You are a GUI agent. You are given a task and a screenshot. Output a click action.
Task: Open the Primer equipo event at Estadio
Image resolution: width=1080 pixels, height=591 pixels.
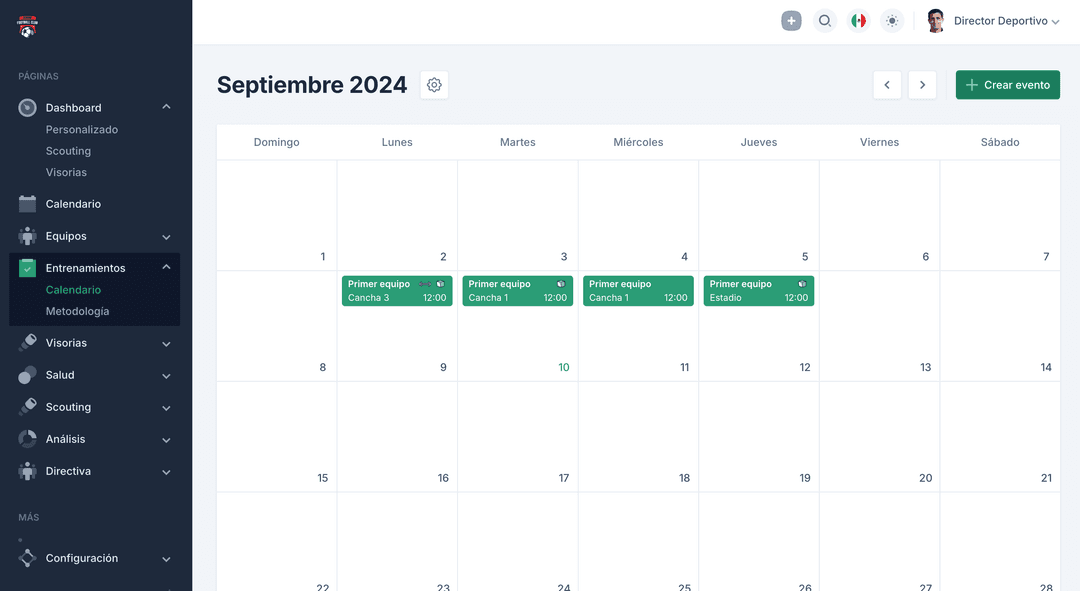coord(758,290)
